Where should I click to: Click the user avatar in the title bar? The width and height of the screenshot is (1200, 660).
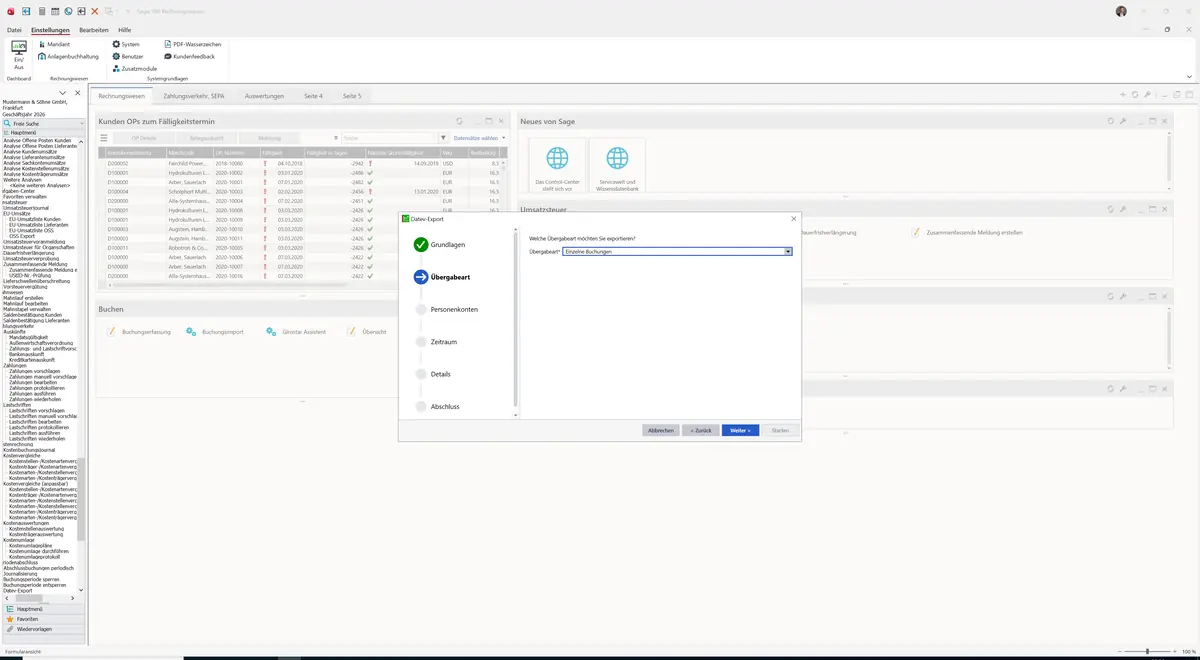click(x=1121, y=11)
